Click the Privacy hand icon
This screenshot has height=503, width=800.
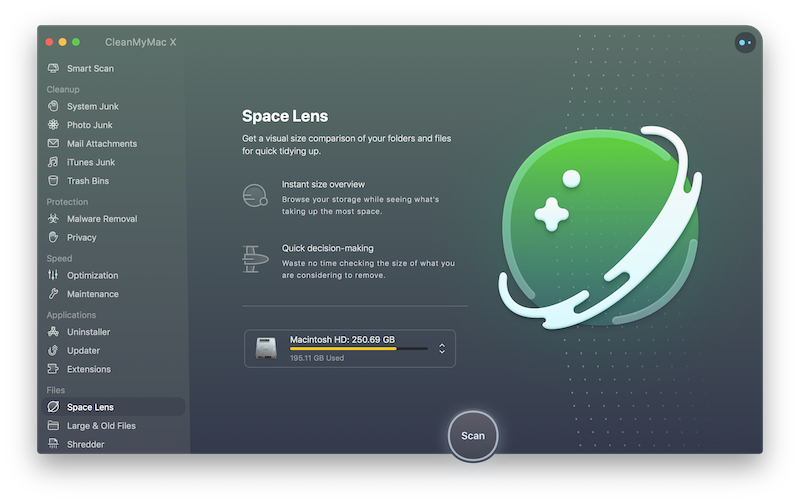[x=53, y=237]
